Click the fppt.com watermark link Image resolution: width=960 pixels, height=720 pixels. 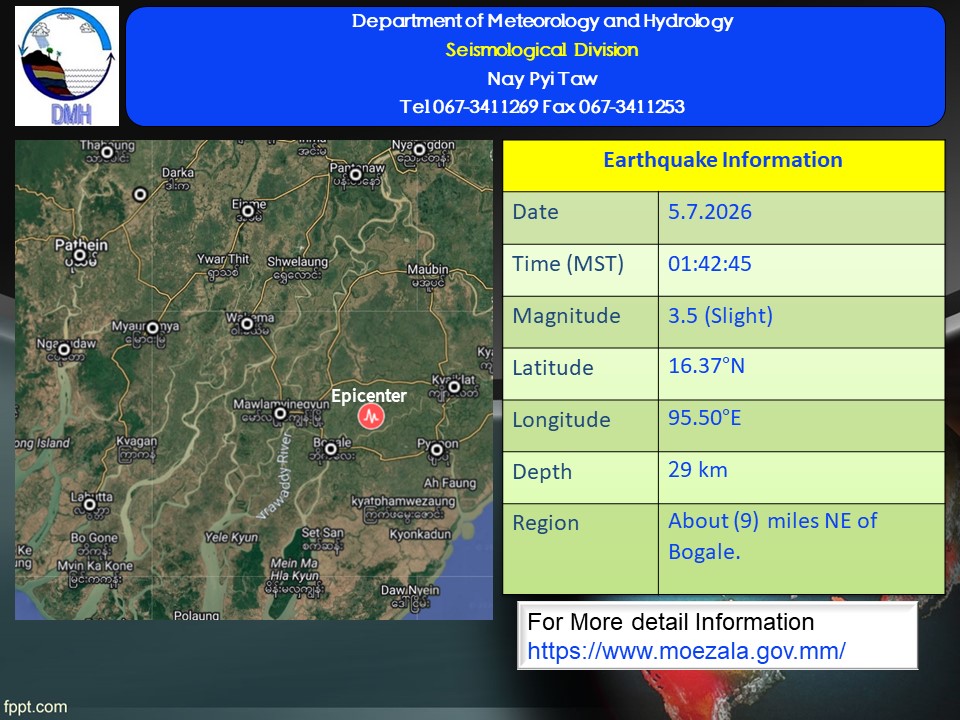[x=36, y=707]
